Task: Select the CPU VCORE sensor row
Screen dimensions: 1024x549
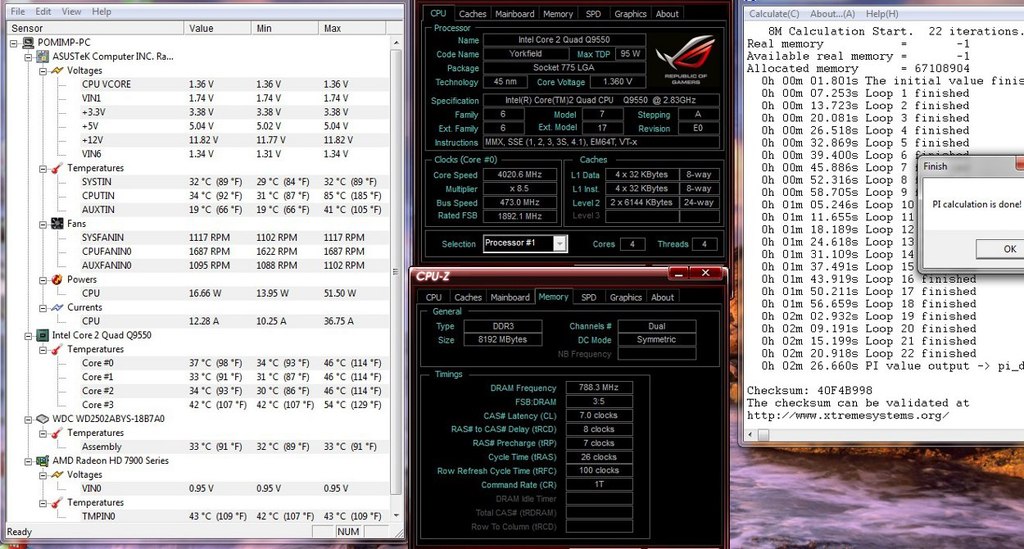Action: [x=105, y=84]
